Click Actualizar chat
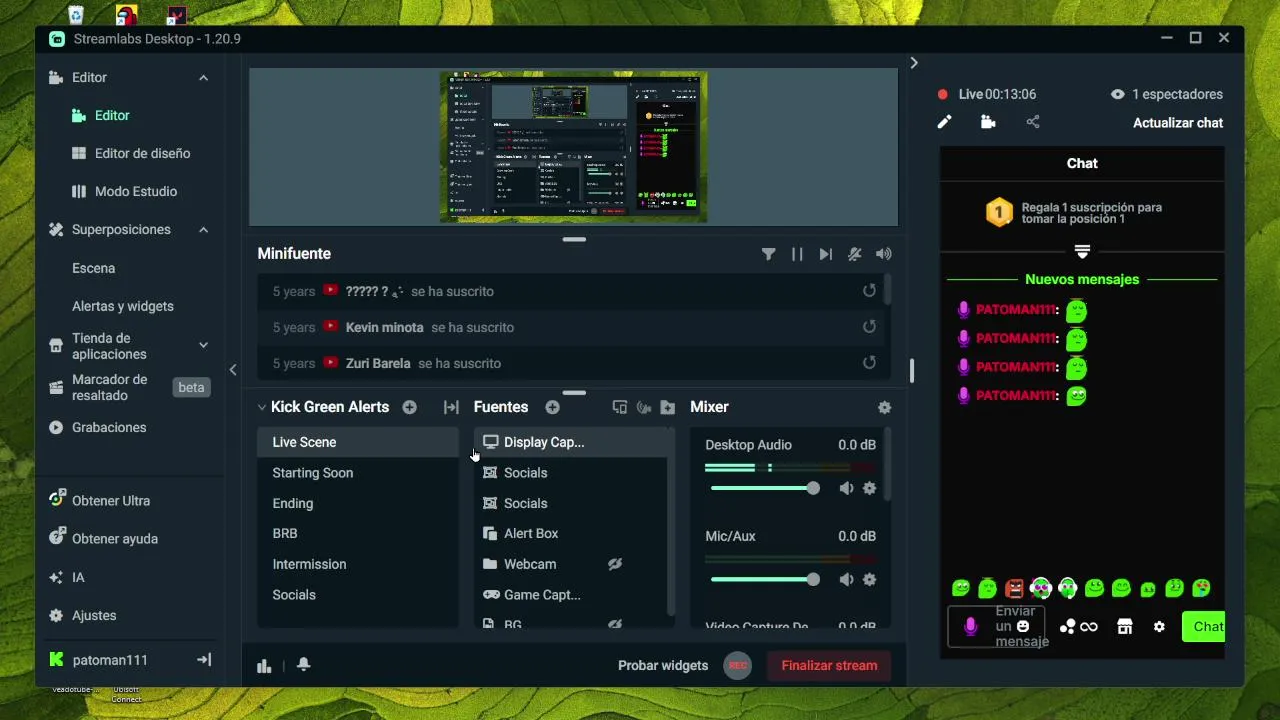The height and width of the screenshot is (720, 1280). tap(1178, 123)
